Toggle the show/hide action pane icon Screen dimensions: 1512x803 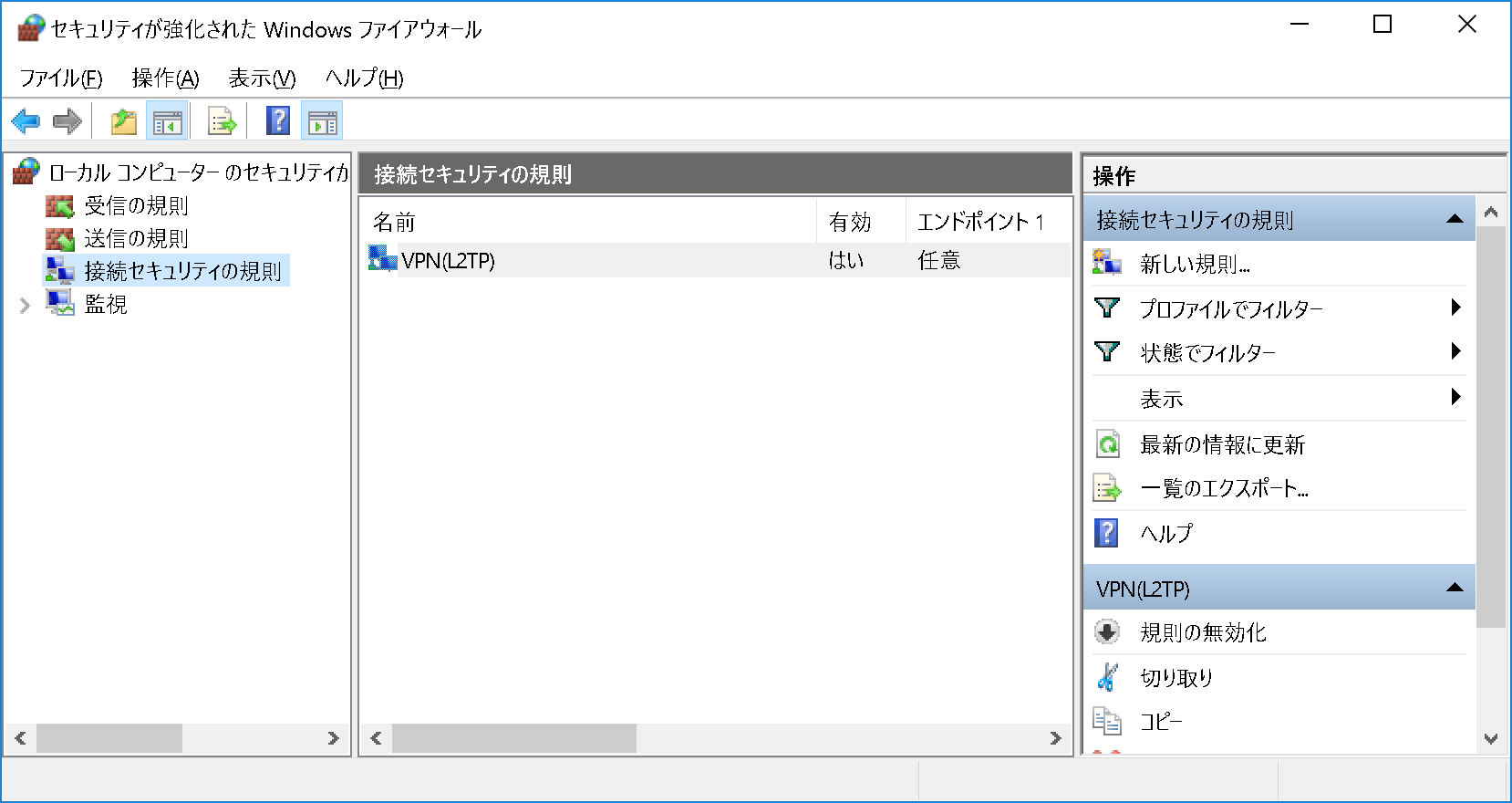[322, 121]
